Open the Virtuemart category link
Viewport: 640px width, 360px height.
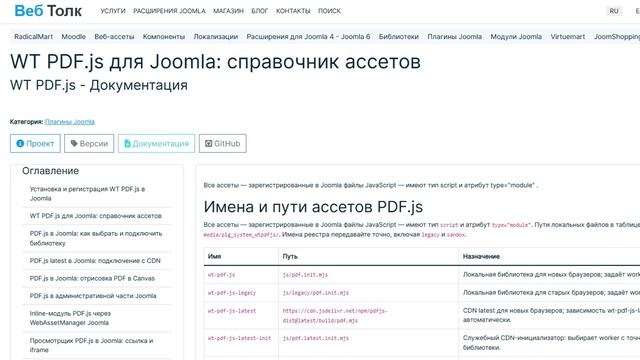[x=568, y=37]
